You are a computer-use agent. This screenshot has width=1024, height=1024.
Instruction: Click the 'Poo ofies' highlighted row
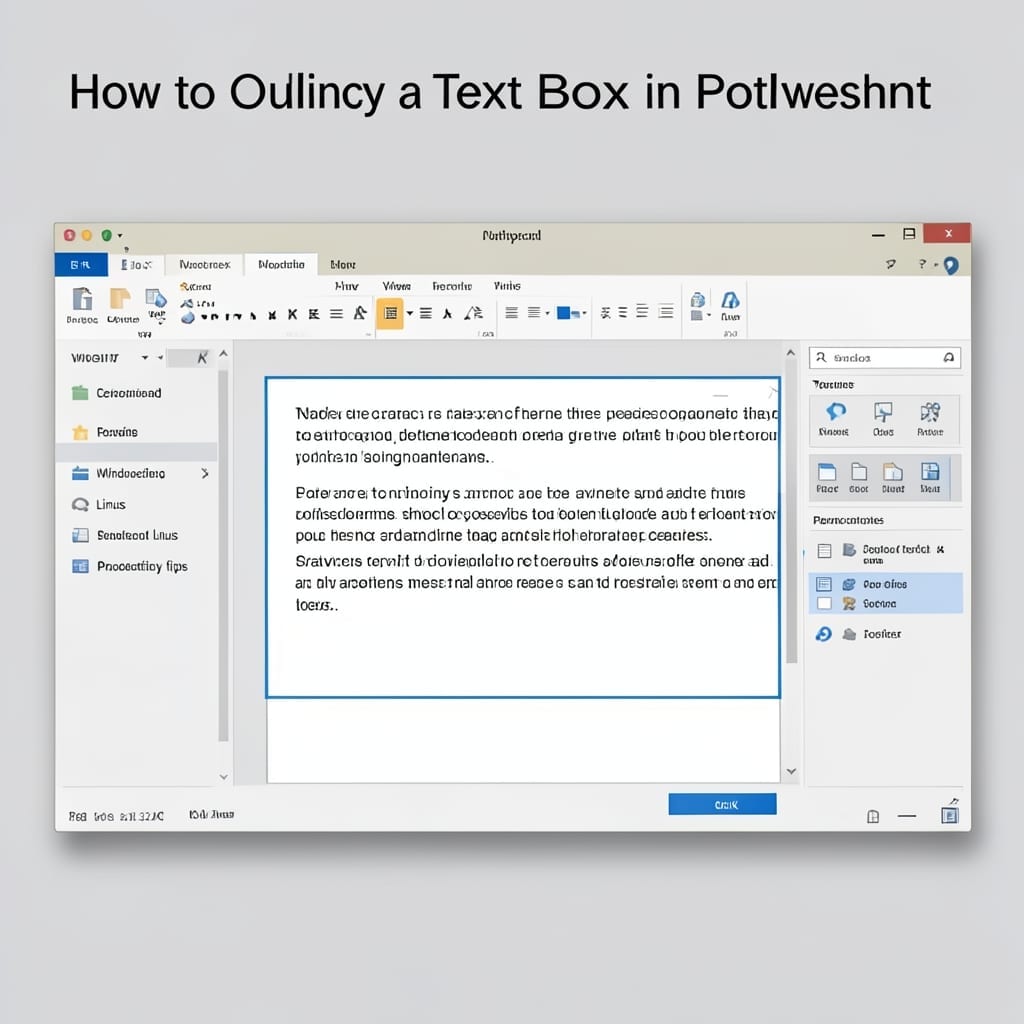(885, 584)
